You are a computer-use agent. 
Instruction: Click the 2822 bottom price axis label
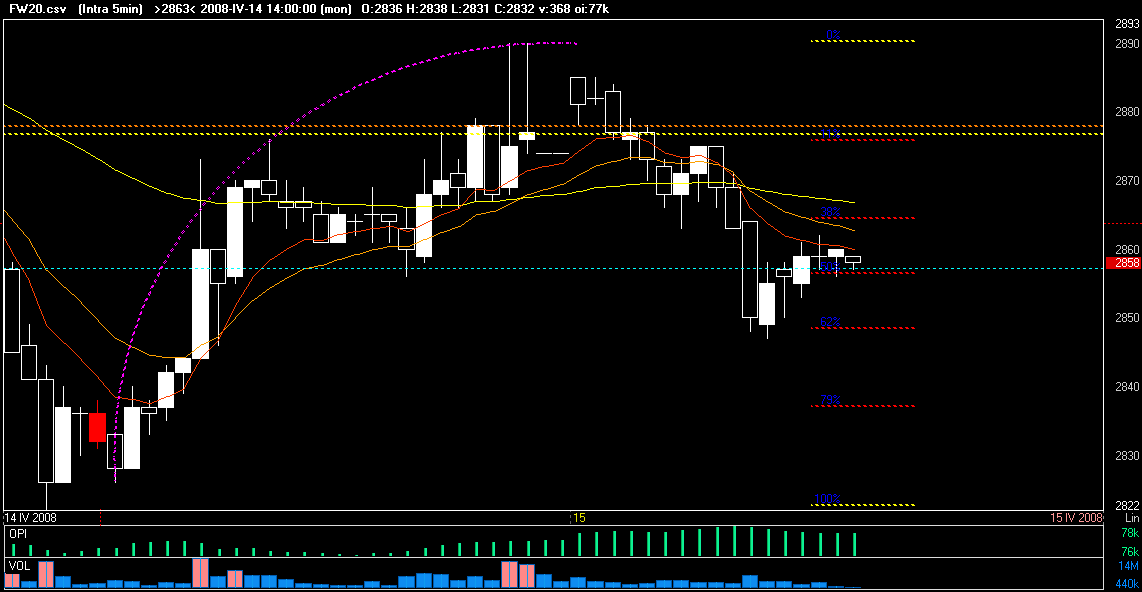click(x=1127, y=505)
